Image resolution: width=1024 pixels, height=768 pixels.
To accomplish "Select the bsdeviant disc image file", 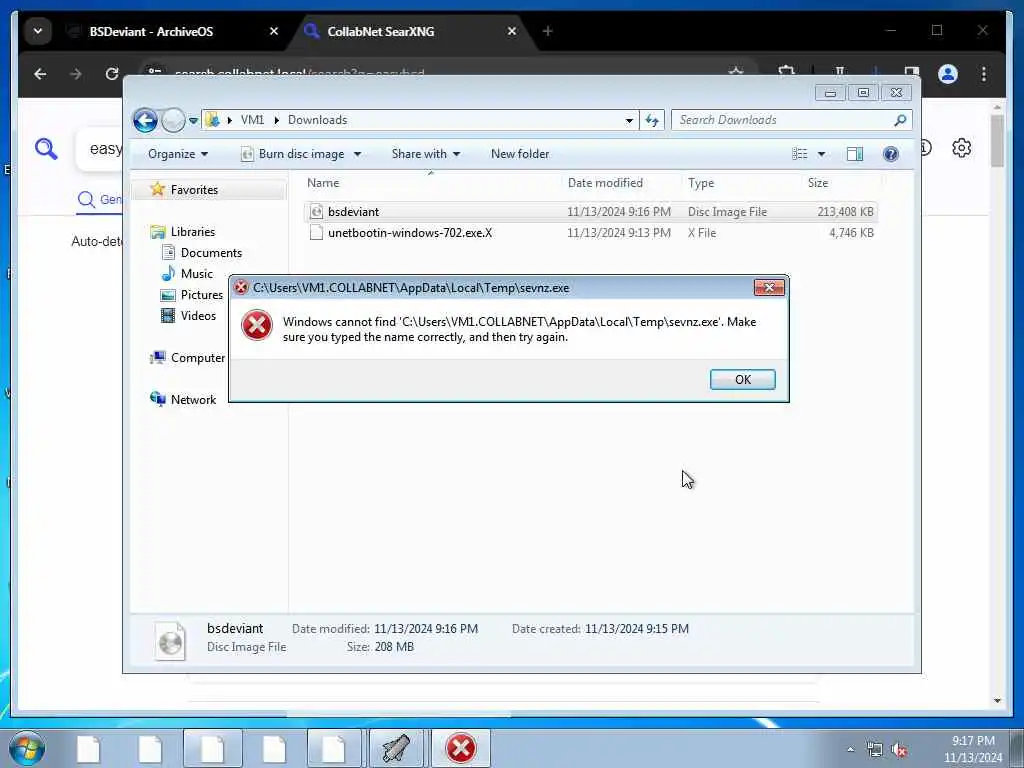I will pos(590,212).
